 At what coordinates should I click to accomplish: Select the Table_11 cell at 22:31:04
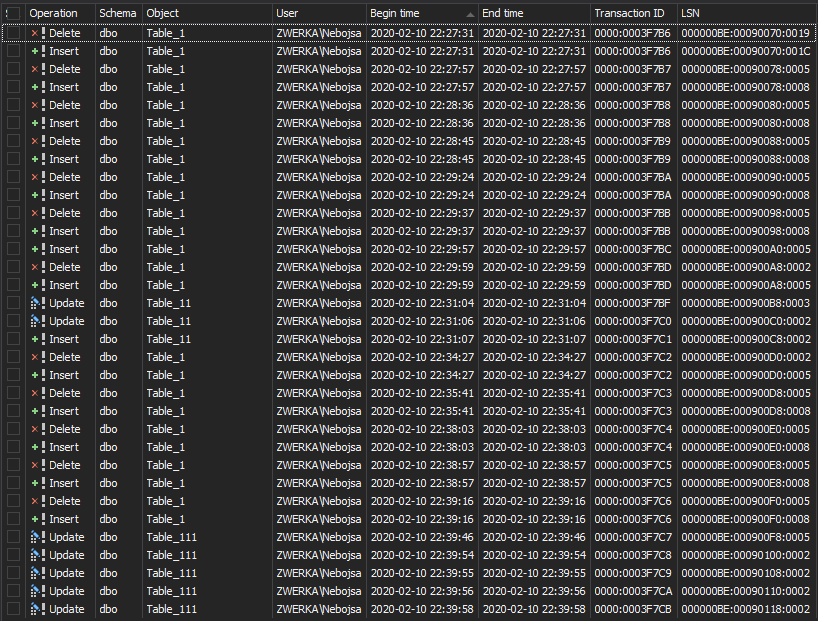tap(207, 303)
